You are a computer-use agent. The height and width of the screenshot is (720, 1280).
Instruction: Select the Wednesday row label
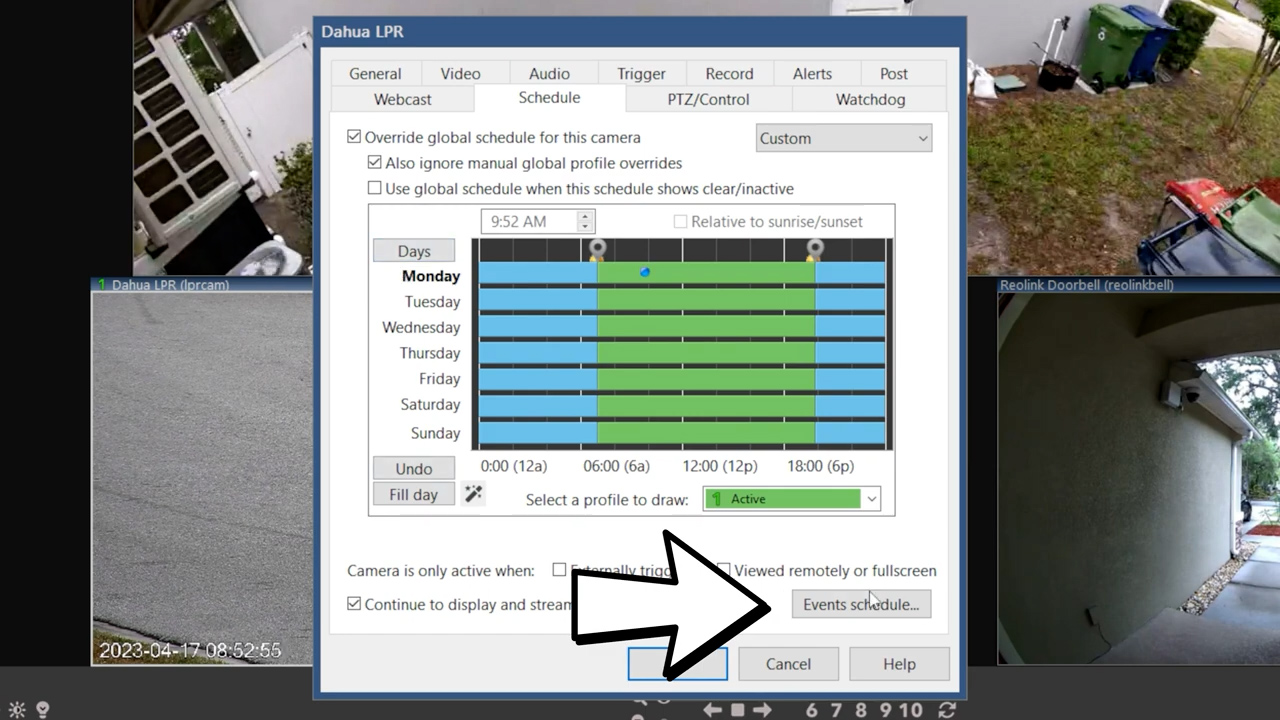coord(421,328)
